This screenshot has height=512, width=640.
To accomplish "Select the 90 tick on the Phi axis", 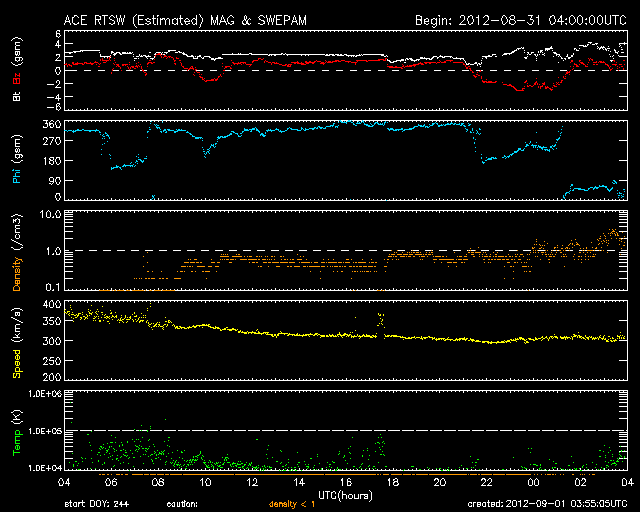I will tap(55, 180).
